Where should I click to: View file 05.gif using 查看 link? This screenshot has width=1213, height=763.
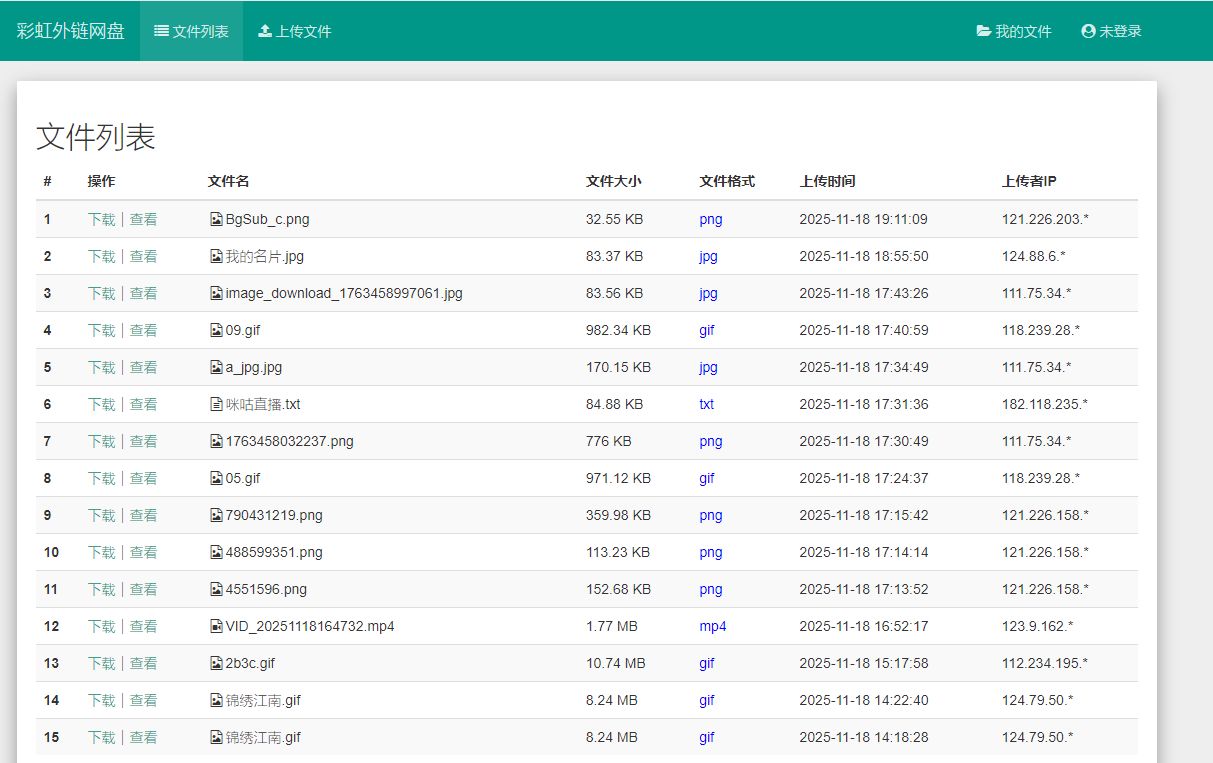click(143, 478)
